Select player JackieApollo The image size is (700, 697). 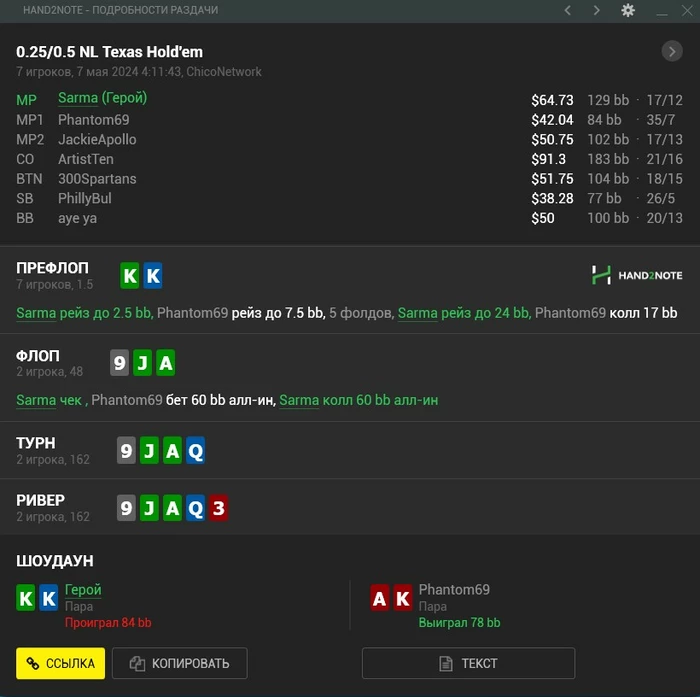point(97,139)
